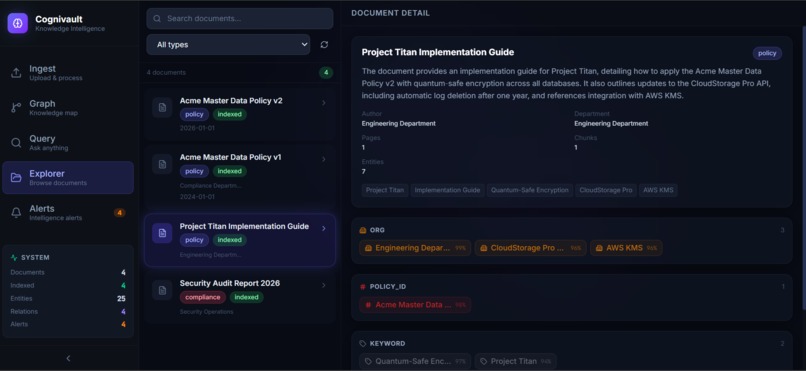Click the Ingest upload icon
Screen dimensions: 806x371
(x=16, y=73)
